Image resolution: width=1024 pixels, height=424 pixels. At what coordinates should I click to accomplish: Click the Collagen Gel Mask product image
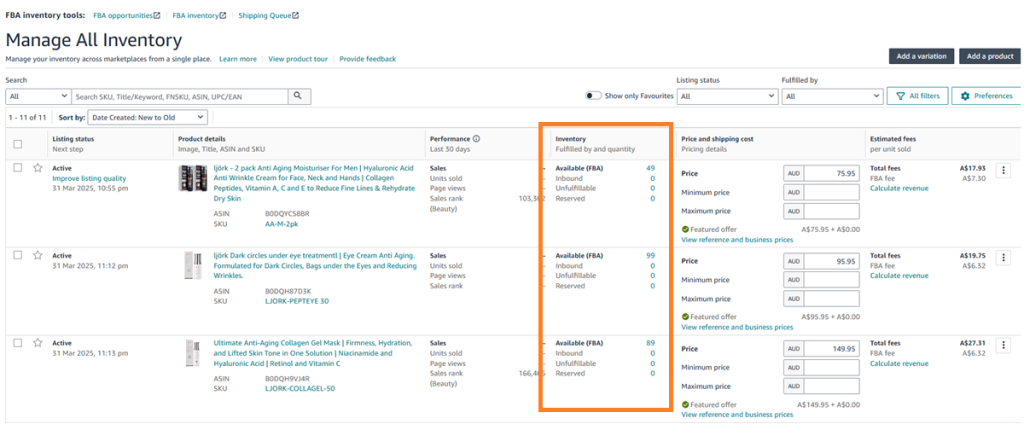(193, 352)
